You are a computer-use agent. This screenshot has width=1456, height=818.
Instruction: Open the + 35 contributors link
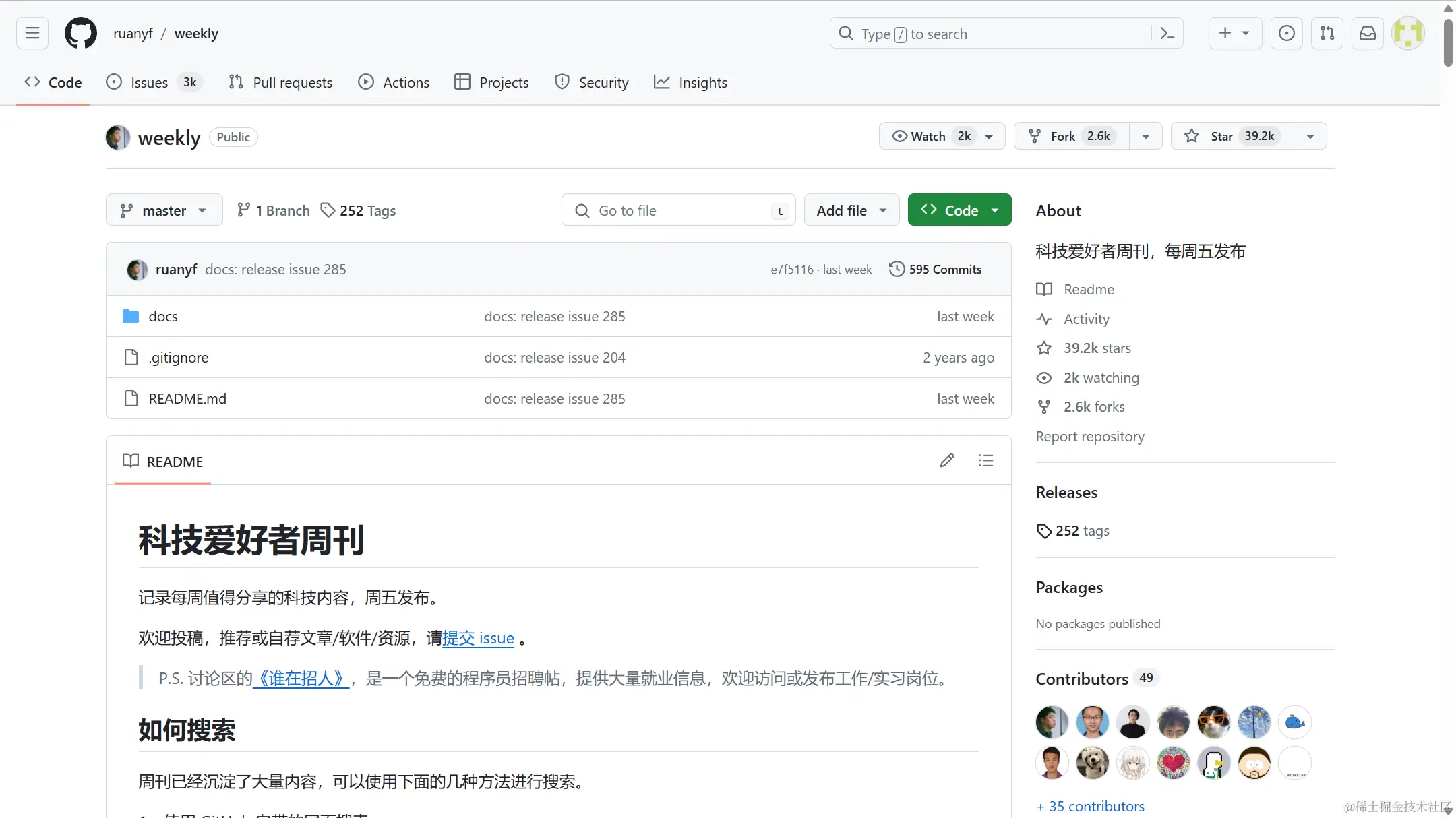point(1090,806)
